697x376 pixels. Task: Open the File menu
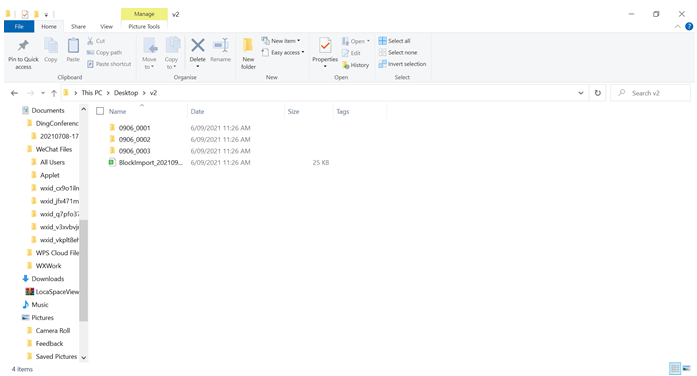click(x=19, y=27)
